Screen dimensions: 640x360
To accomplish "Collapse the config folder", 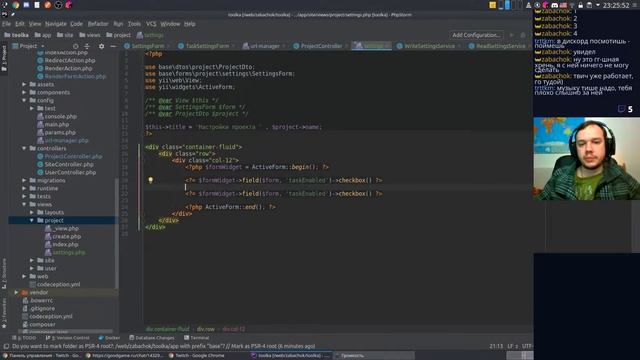I will (x=24, y=100).
